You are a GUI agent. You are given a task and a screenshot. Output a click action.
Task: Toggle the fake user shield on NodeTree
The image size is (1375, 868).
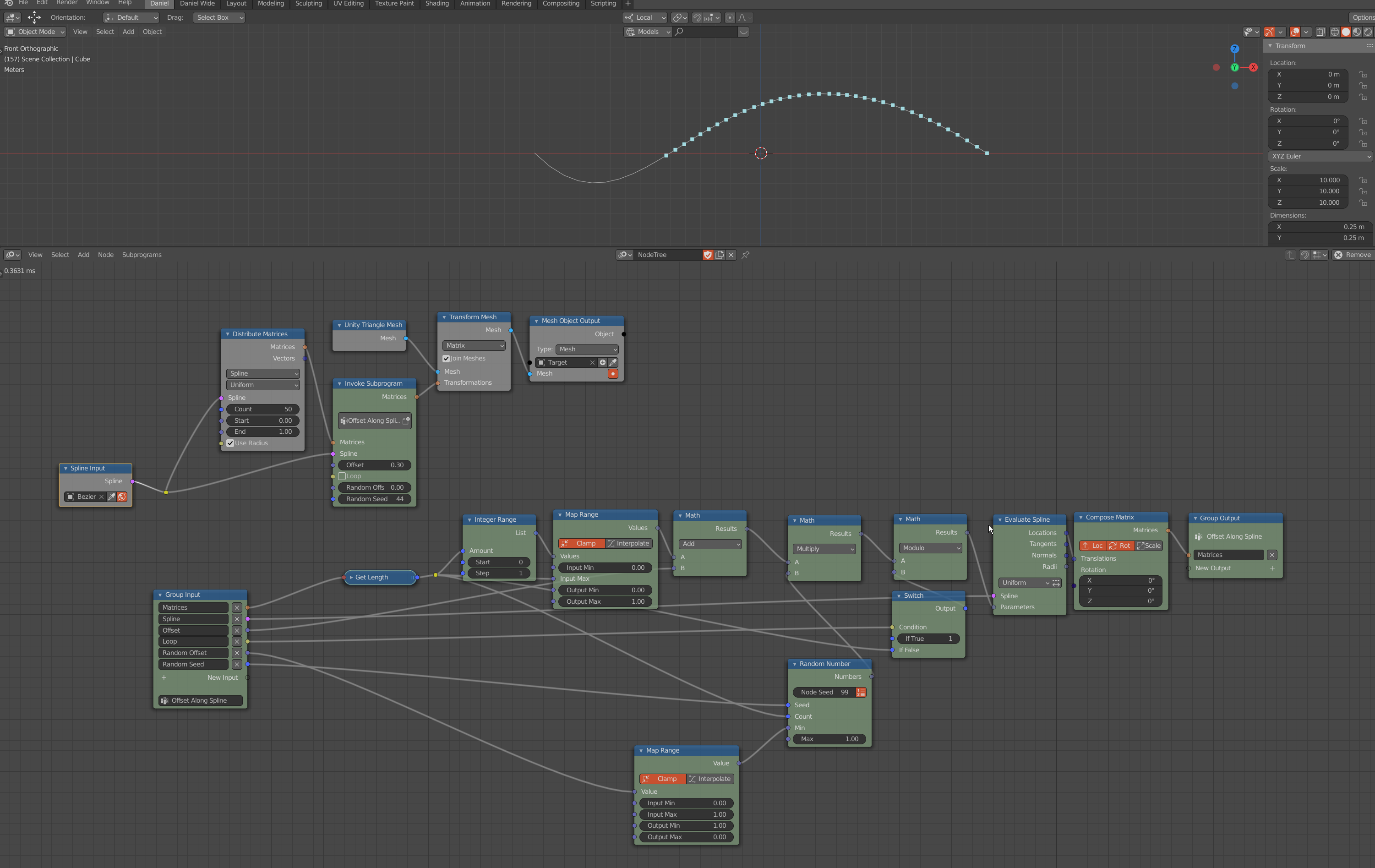[x=708, y=255]
